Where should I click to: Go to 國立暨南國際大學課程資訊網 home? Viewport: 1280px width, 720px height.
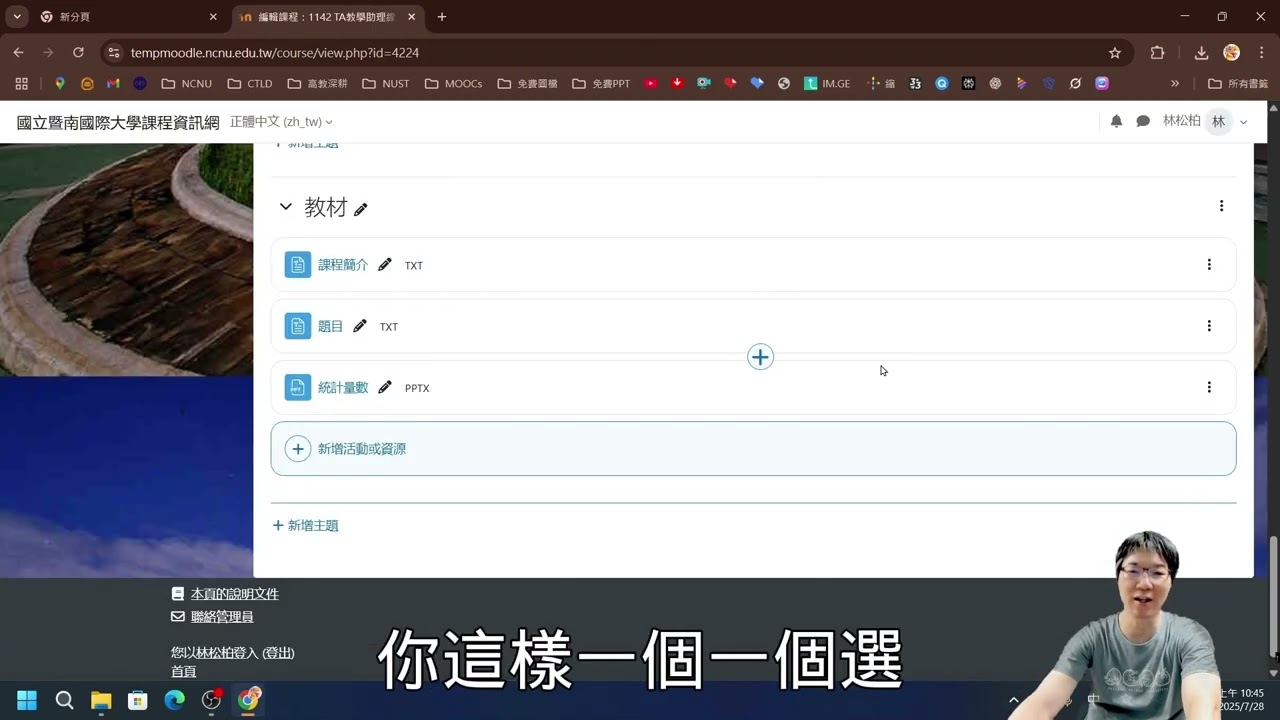click(118, 122)
